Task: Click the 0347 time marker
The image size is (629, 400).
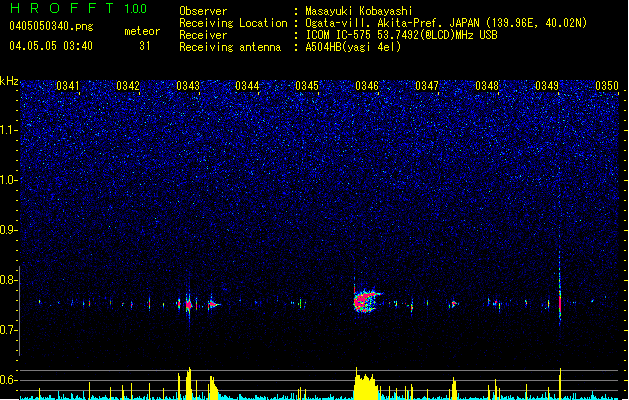Action: click(427, 85)
